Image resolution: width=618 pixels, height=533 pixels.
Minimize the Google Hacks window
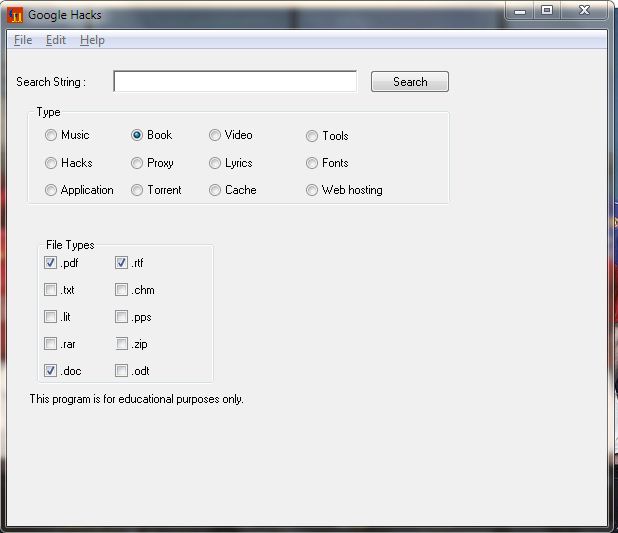point(520,11)
